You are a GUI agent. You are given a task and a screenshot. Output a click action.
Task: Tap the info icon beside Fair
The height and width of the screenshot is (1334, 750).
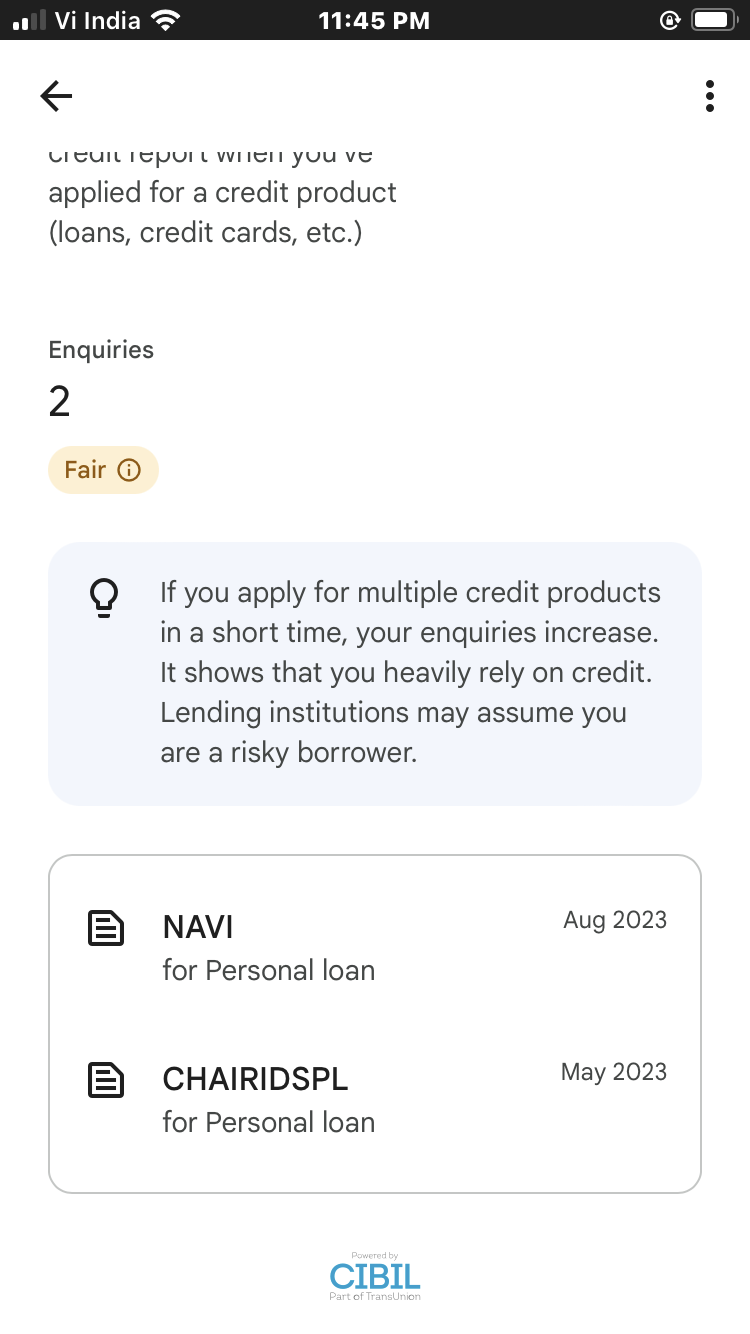129,470
